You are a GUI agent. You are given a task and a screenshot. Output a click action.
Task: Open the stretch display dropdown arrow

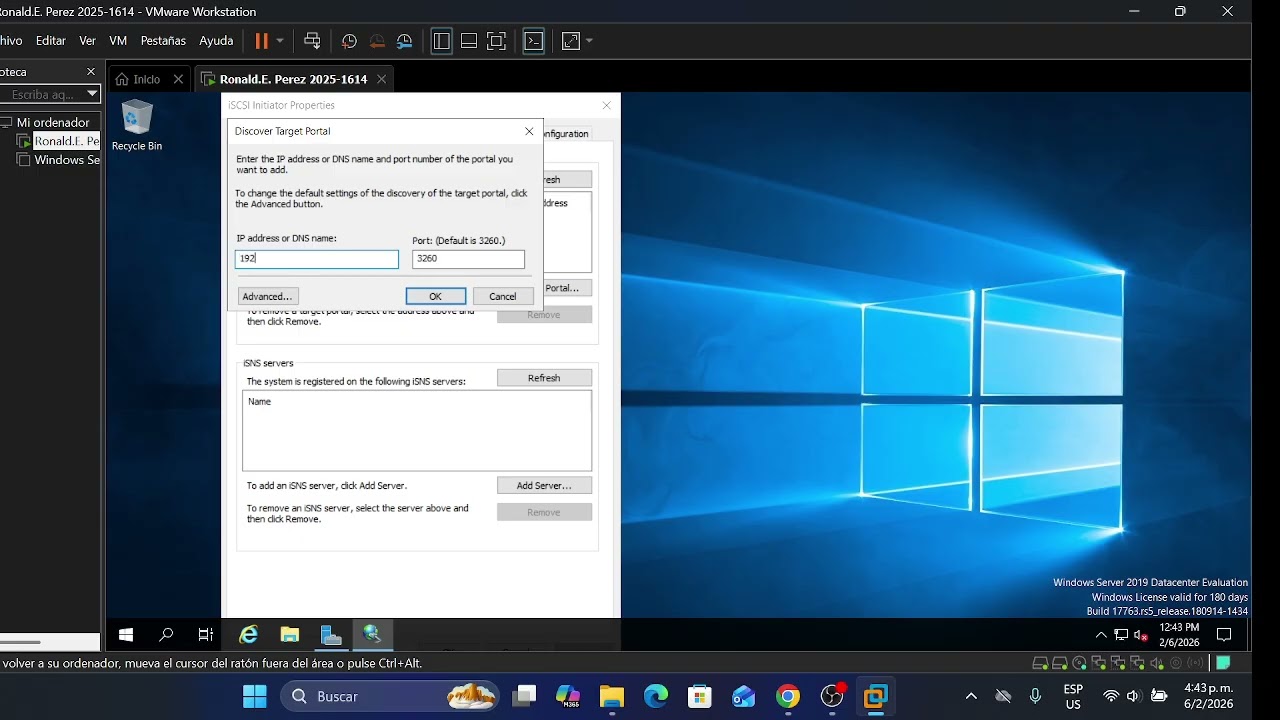pyautogui.click(x=589, y=41)
